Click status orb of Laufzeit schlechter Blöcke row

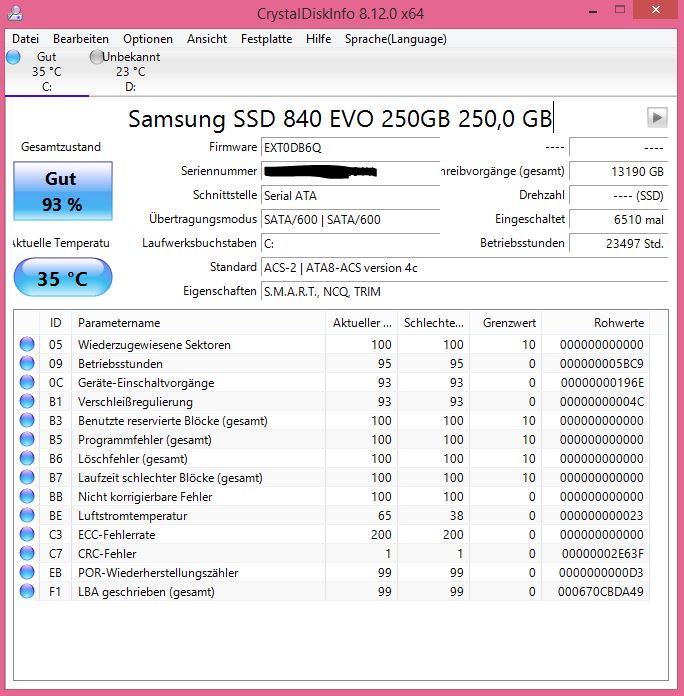click(x=27, y=477)
